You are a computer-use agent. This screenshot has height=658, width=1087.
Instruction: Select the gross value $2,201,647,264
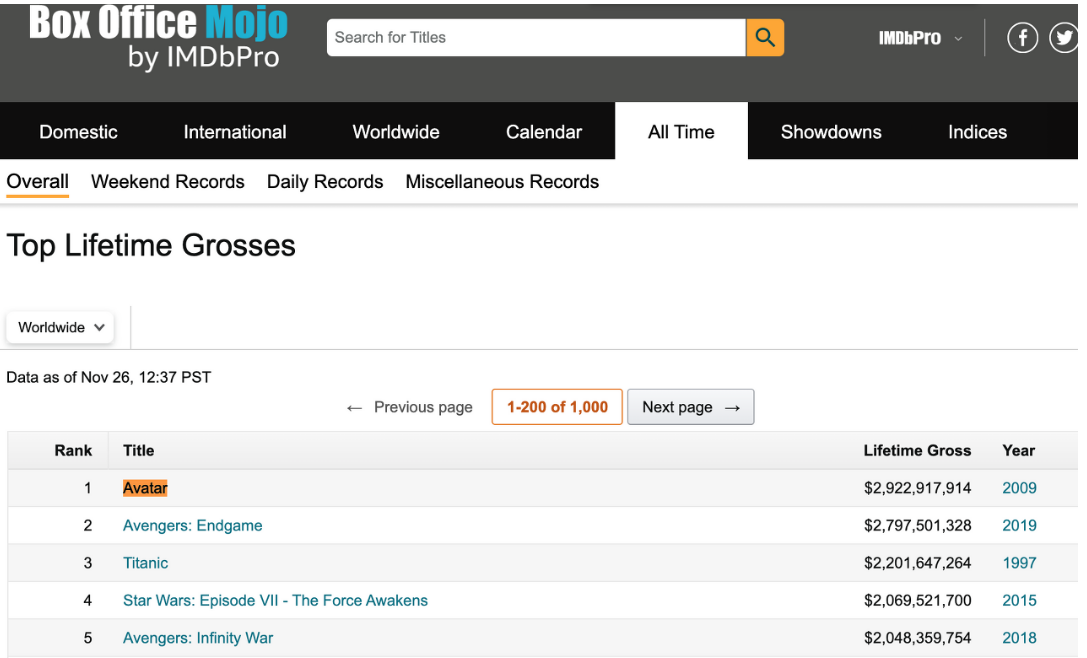click(917, 563)
